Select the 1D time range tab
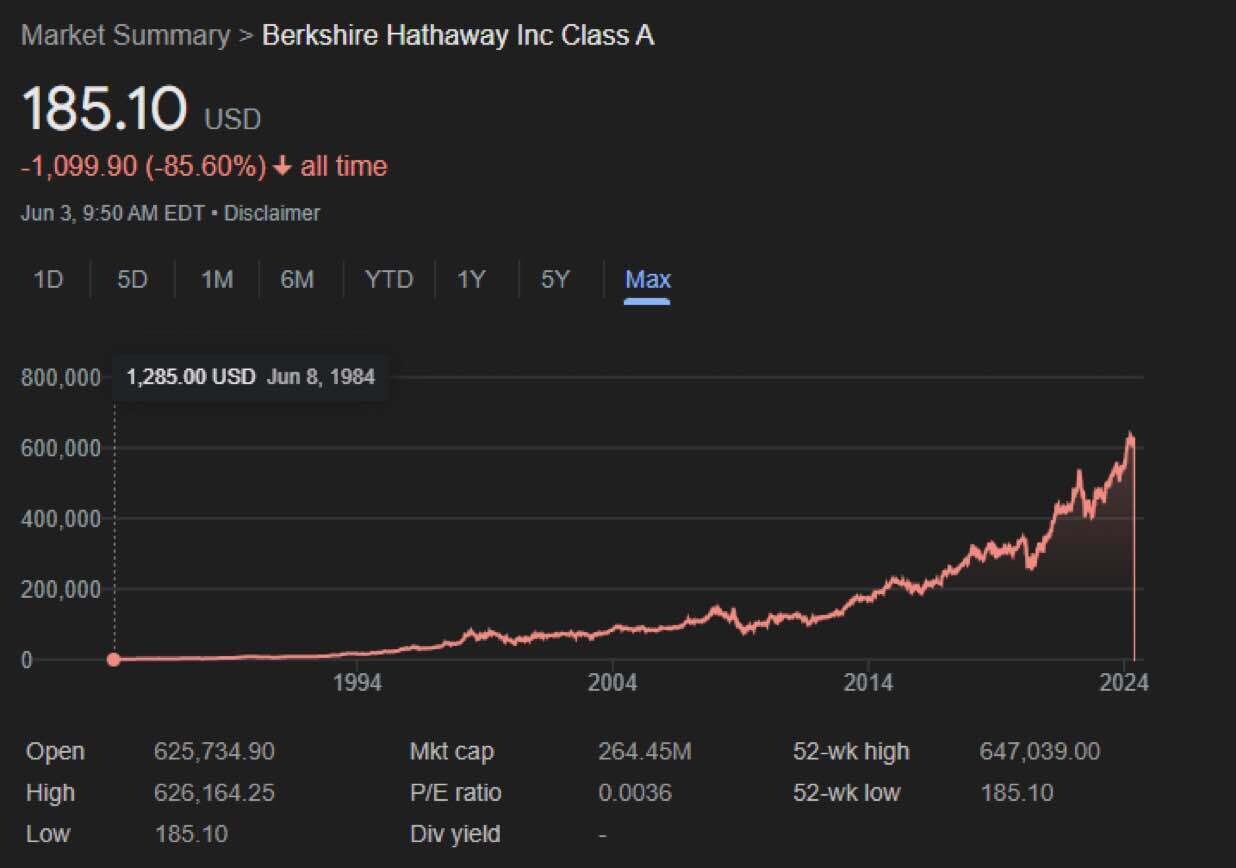The width and height of the screenshot is (1236, 868). tap(48, 280)
